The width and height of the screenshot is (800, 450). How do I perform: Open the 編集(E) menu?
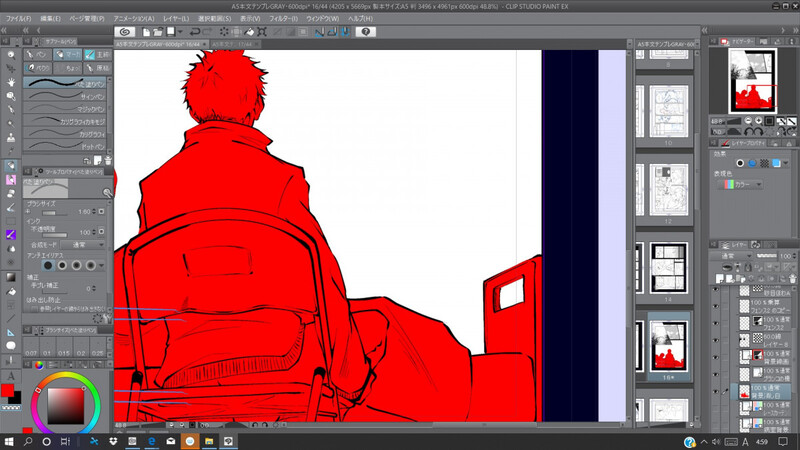point(51,18)
